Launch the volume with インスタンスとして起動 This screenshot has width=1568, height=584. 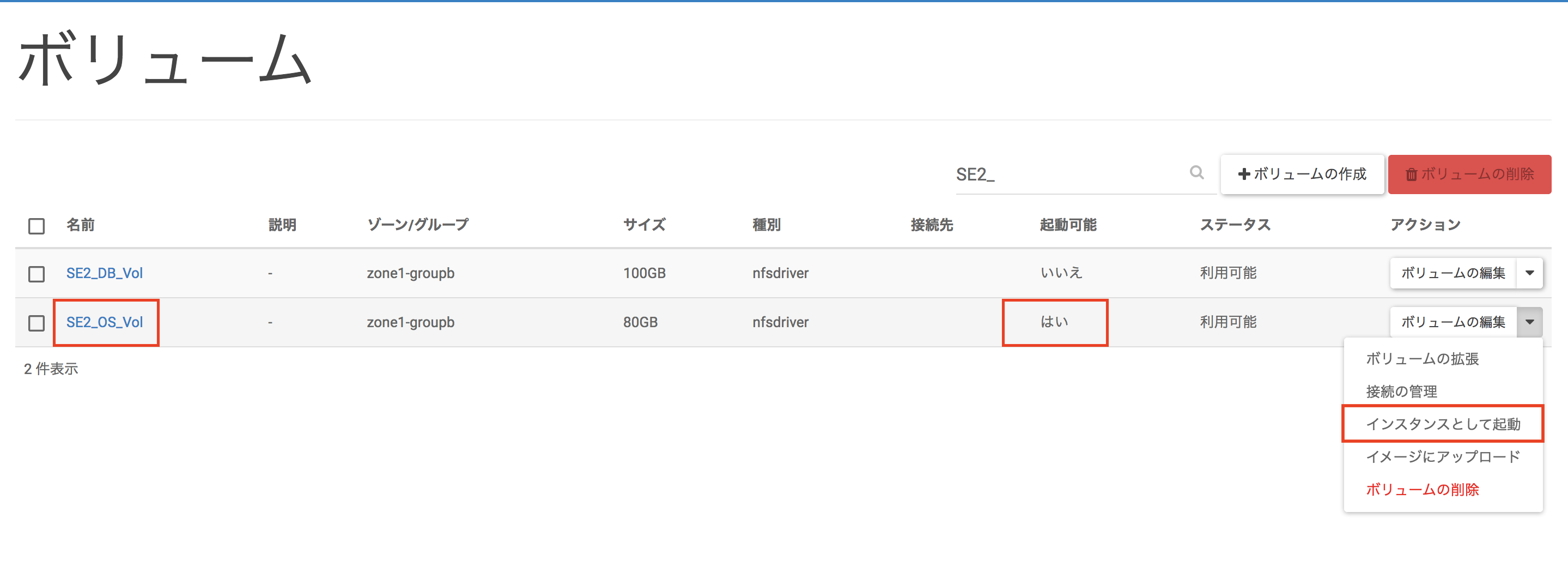tap(1443, 424)
